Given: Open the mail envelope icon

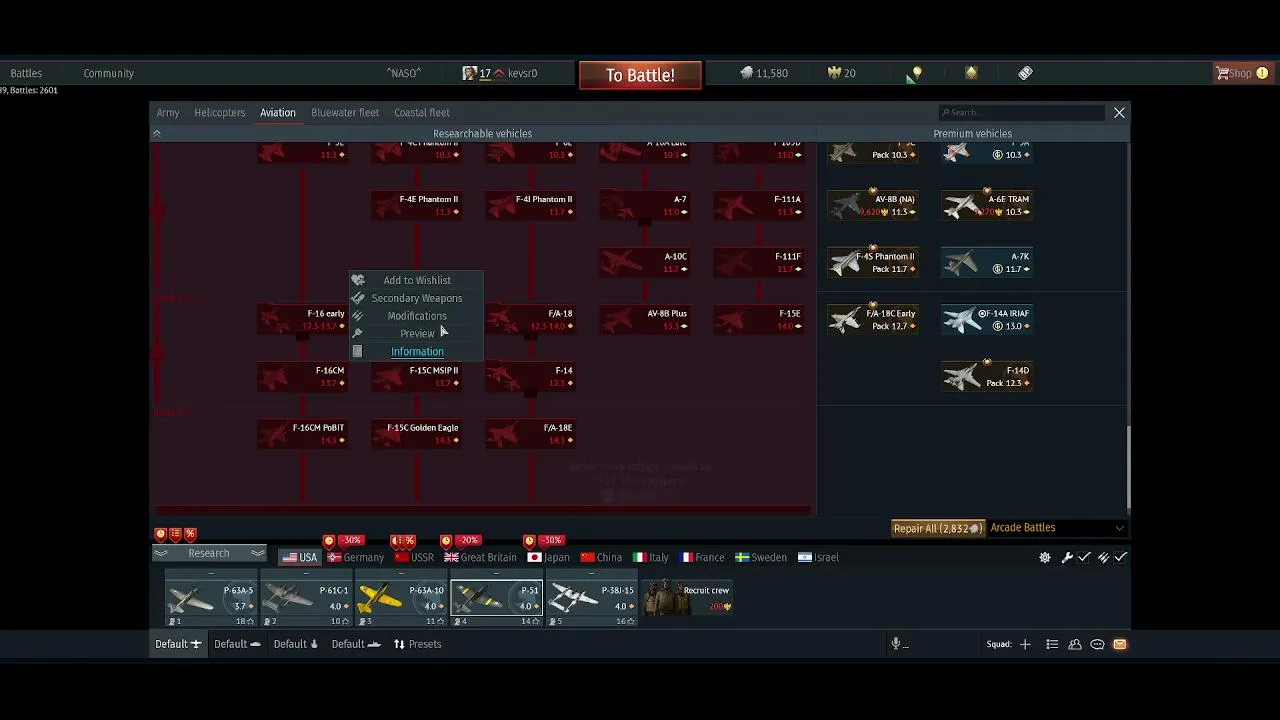Looking at the screenshot, I should click(x=1120, y=645).
